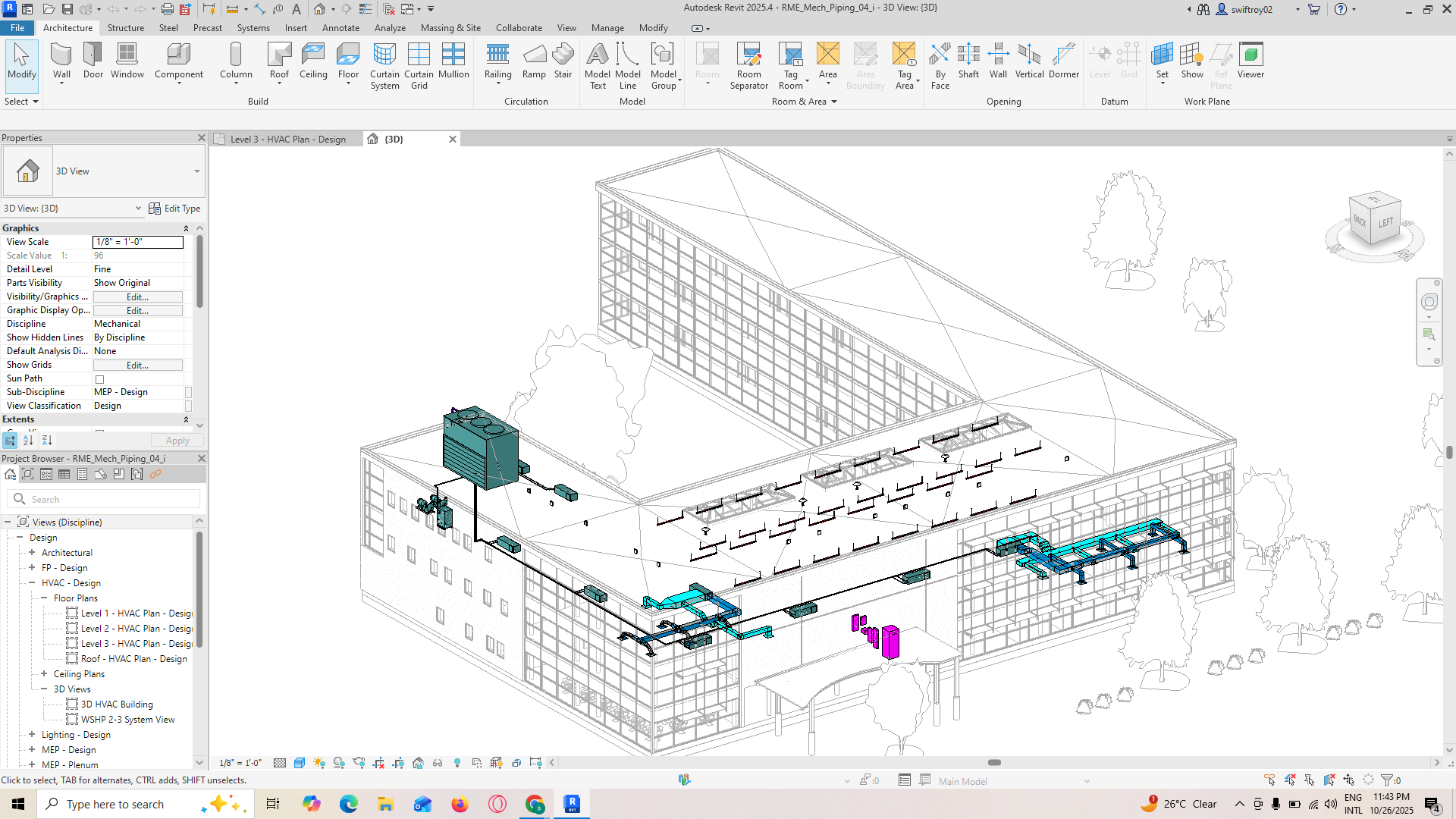The image size is (1456, 819).
Task: Click Edit Type button in Properties
Action: [x=175, y=209]
